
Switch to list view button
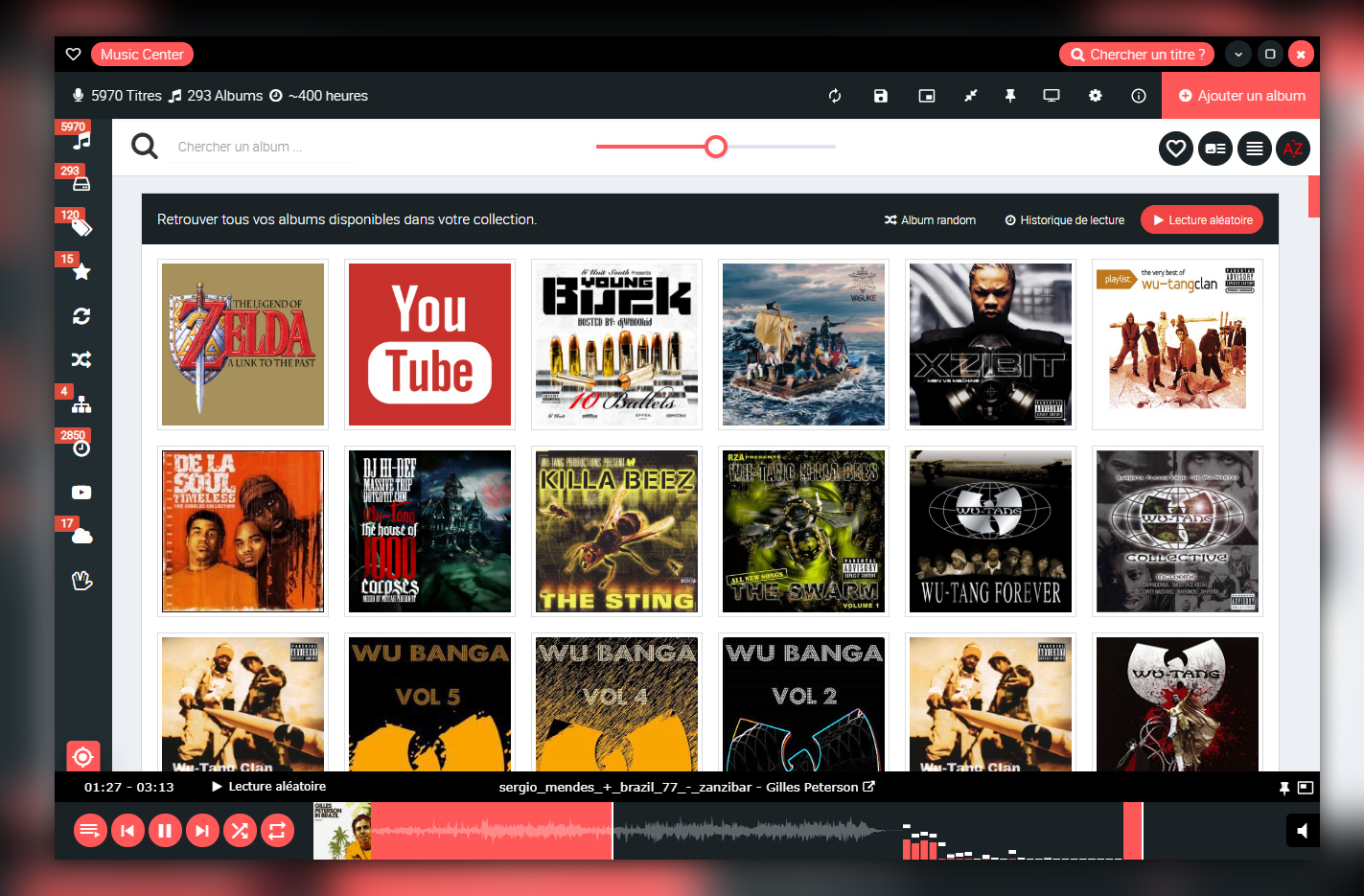tap(1254, 149)
